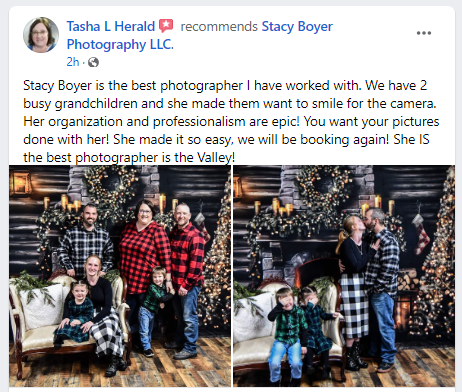Click the white pillow on left photo couch

[43, 306]
